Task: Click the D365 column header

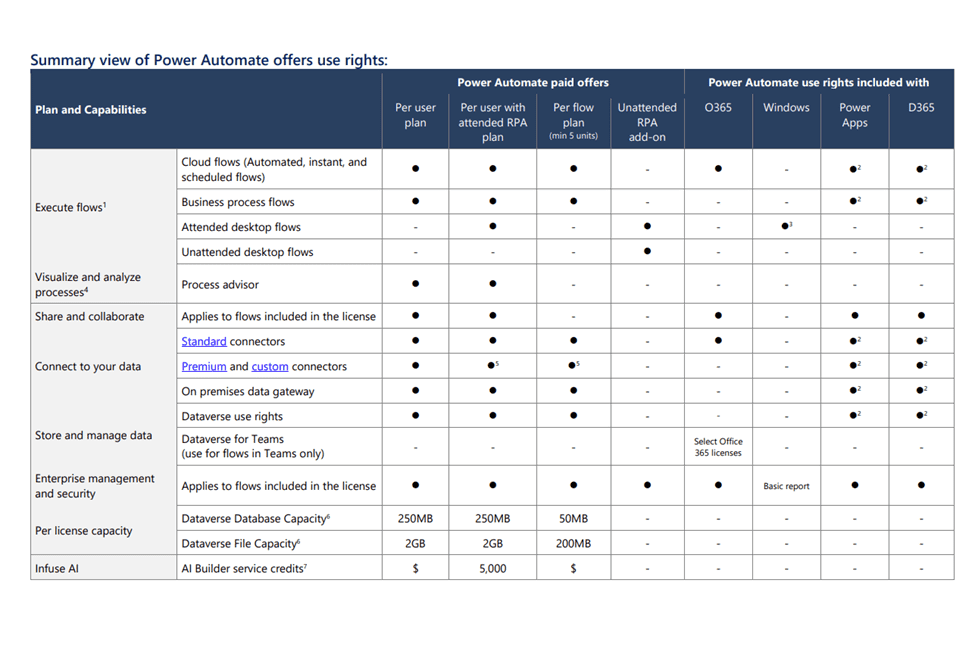Action: pyautogui.click(x=921, y=108)
